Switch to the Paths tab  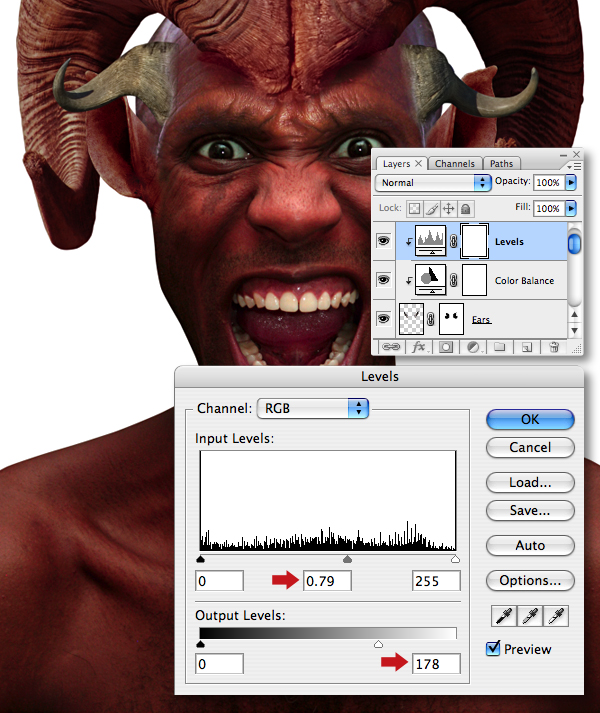pyautogui.click(x=501, y=164)
